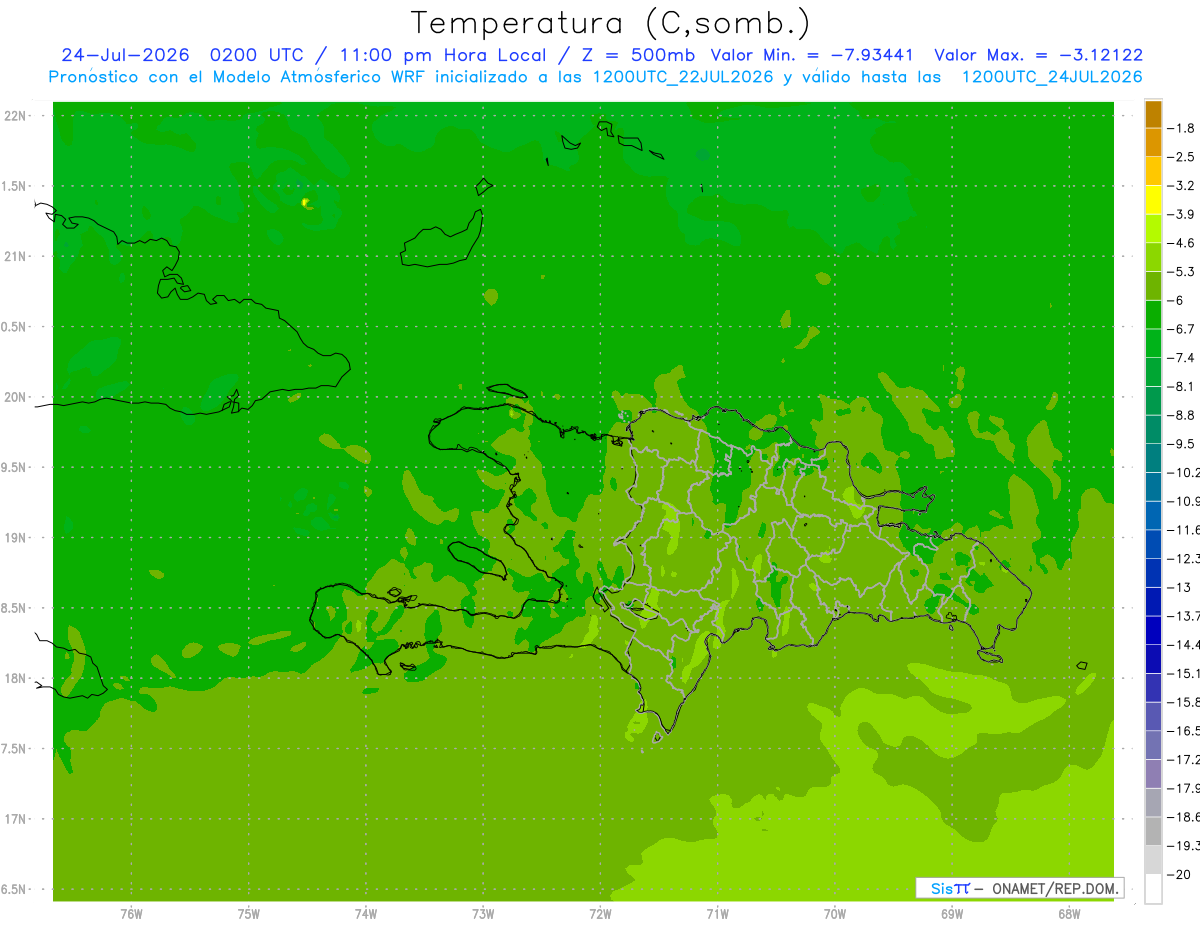This screenshot has height=927, width=1200.
Task: Click the "17N" latitude label
Action: [15, 819]
